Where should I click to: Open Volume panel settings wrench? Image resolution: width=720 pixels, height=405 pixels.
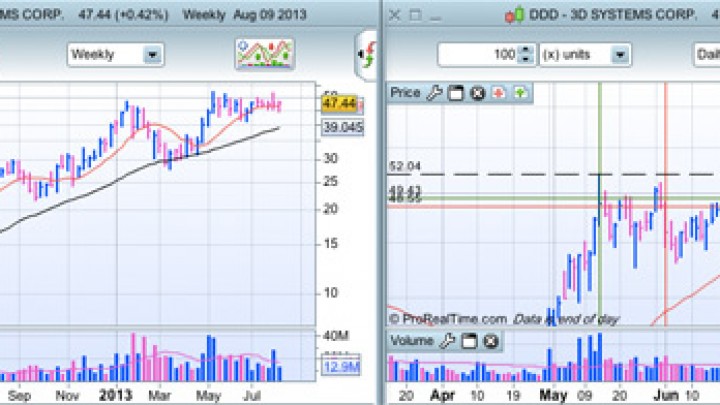[447, 341]
